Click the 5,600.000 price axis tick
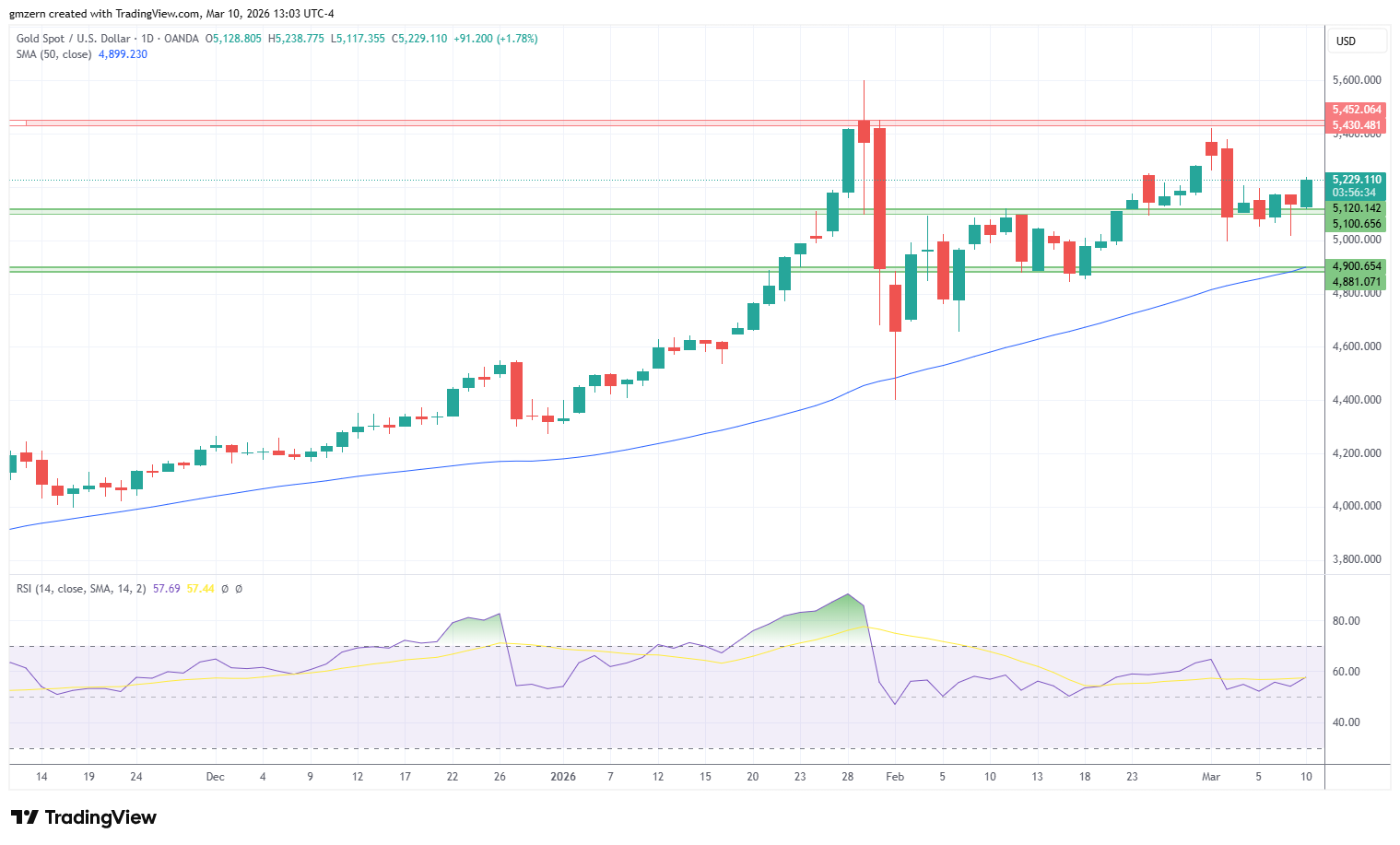1400x845 pixels. (1357, 80)
